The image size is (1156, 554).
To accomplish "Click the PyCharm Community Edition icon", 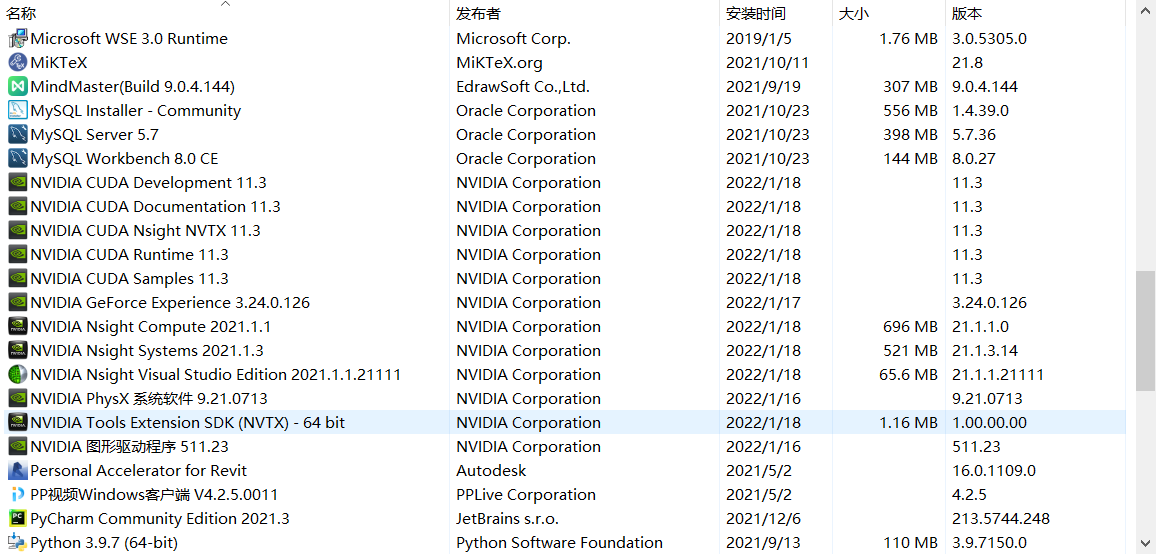I will pyautogui.click(x=18, y=519).
